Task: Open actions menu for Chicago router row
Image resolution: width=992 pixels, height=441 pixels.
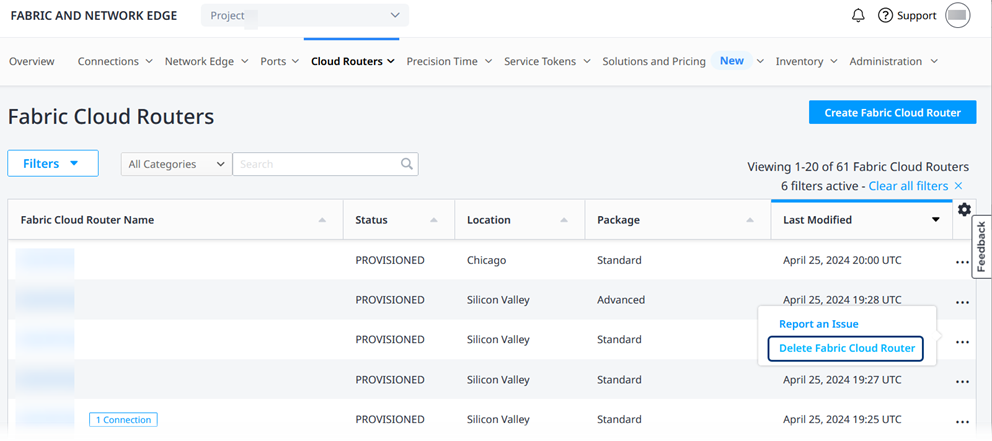Action: click(962, 261)
